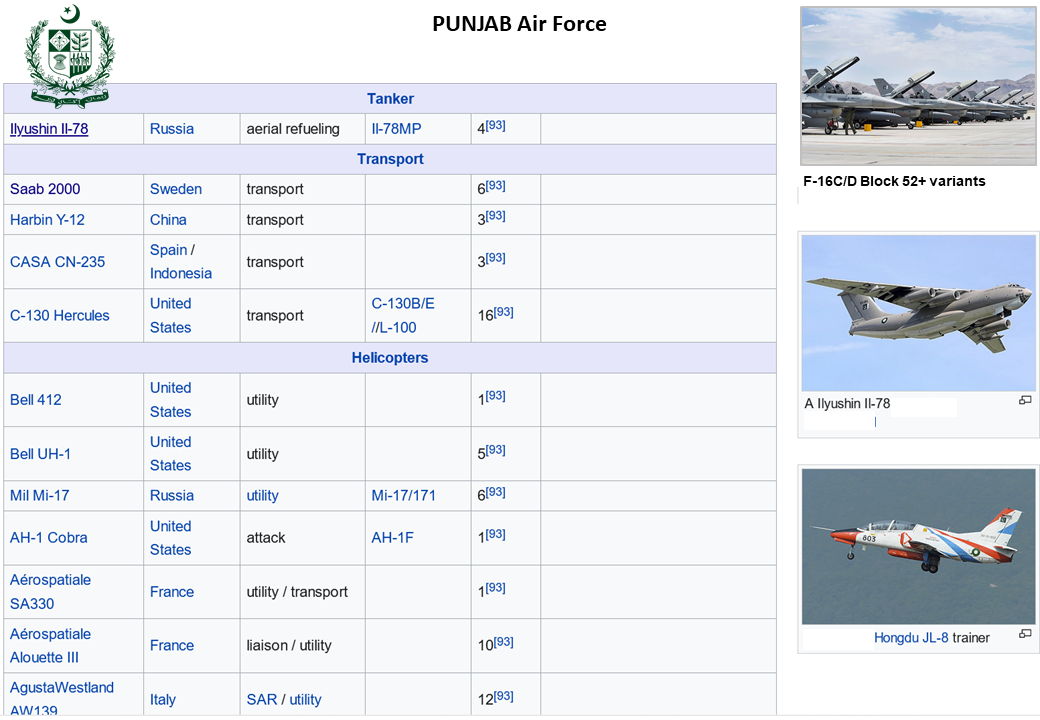This screenshot has width=1040, height=720.
Task: Click the [93] reference in the Ilyushin Il-78 row
Action: point(495,125)
